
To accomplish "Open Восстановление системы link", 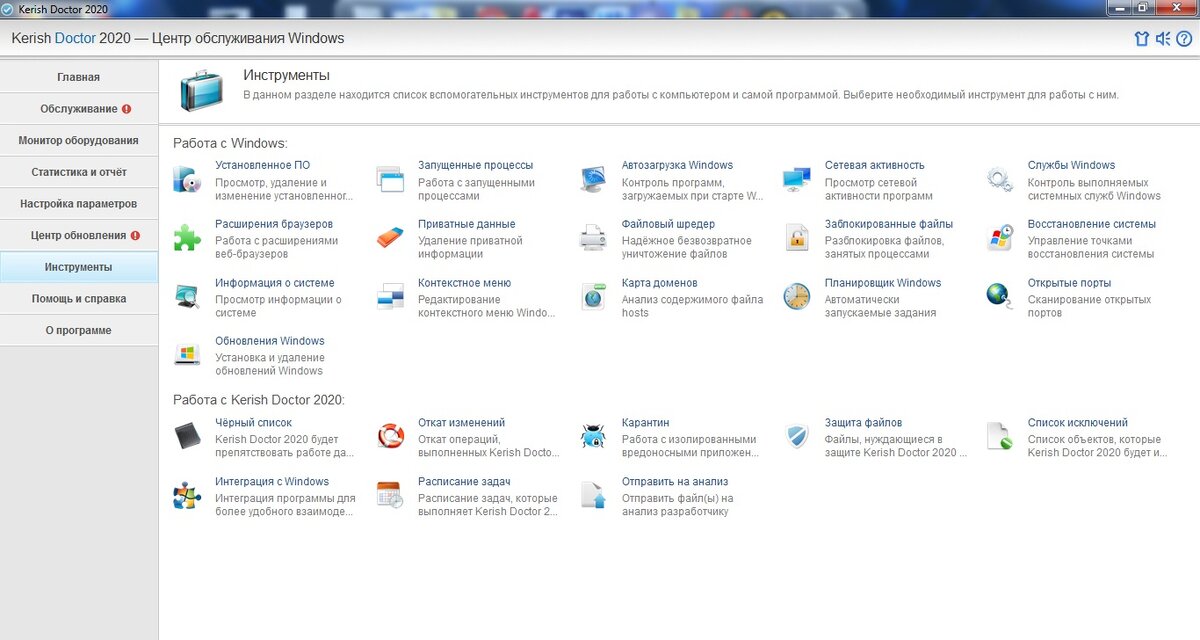I will click(x=1092, y=224).
